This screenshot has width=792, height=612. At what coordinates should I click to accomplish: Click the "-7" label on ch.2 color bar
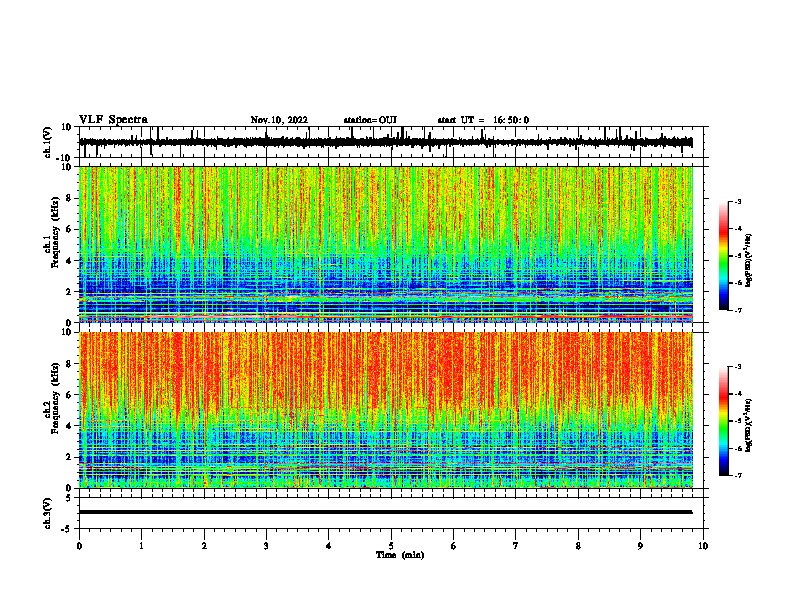pos(737,475)
